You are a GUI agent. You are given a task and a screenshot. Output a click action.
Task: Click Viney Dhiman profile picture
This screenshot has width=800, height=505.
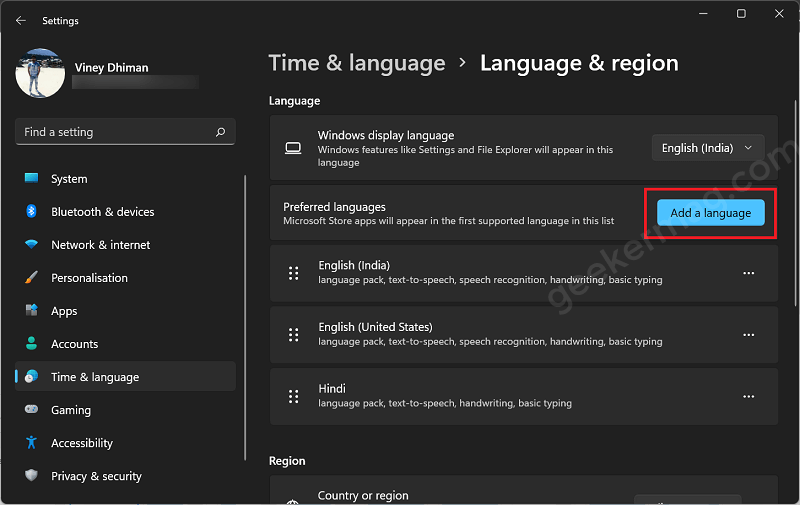coord(40,73)
